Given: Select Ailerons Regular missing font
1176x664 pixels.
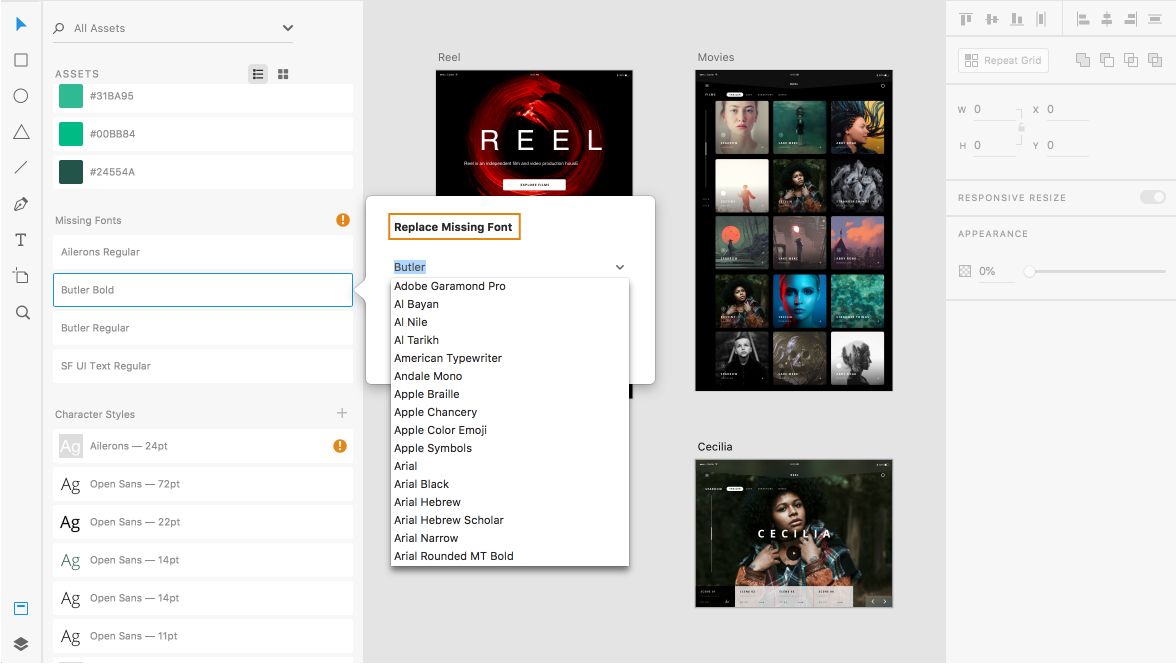Looking at the screenshot, I should [x=202, y=252].
